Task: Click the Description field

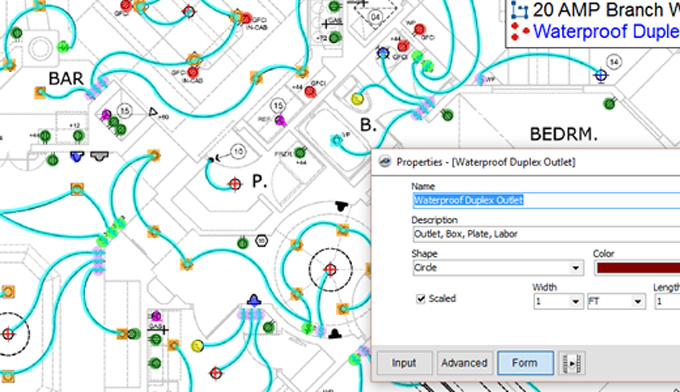Action: (x=546, y=234)
